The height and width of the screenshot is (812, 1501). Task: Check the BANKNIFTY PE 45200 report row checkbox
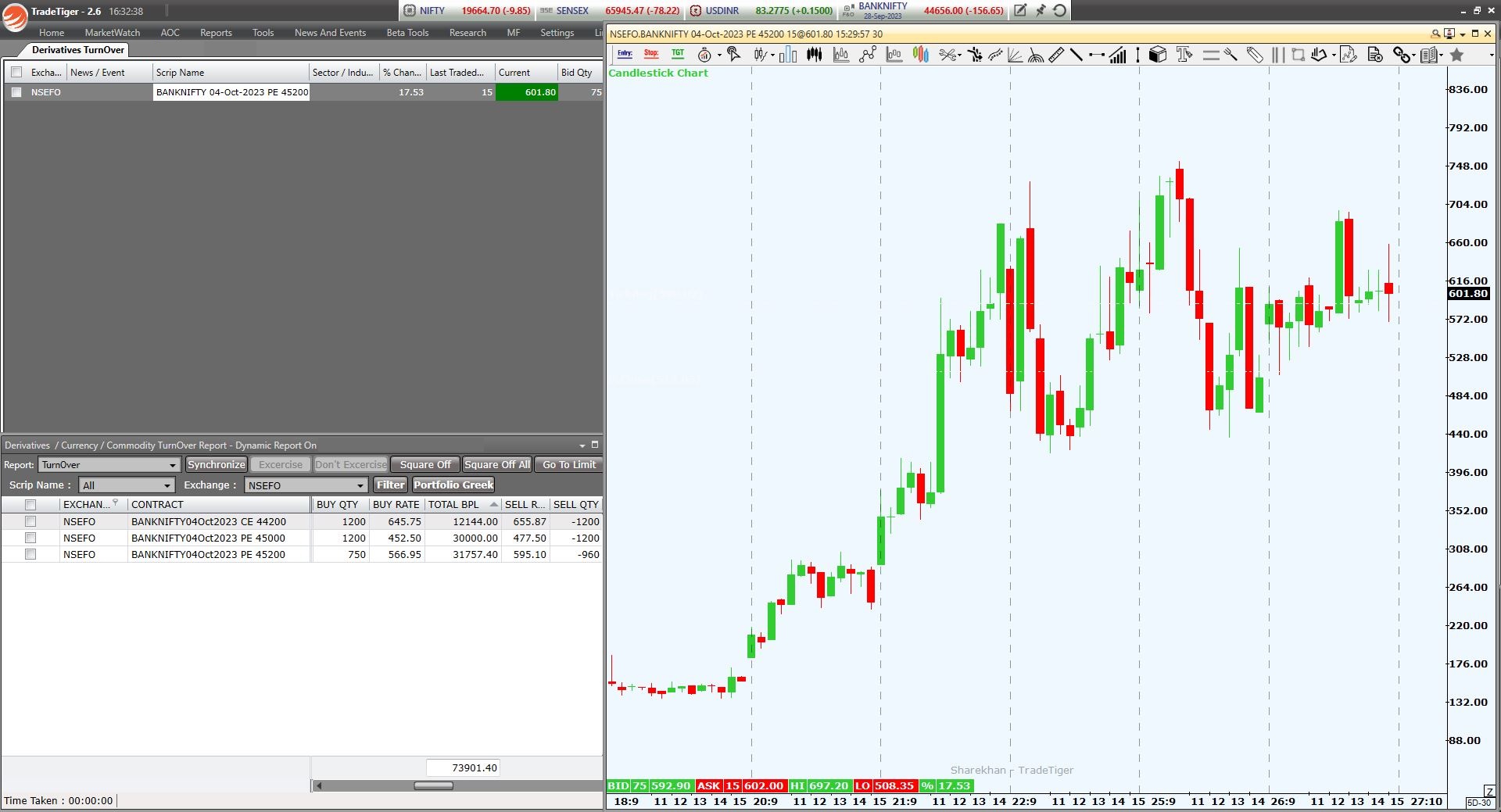click(30, 554)
